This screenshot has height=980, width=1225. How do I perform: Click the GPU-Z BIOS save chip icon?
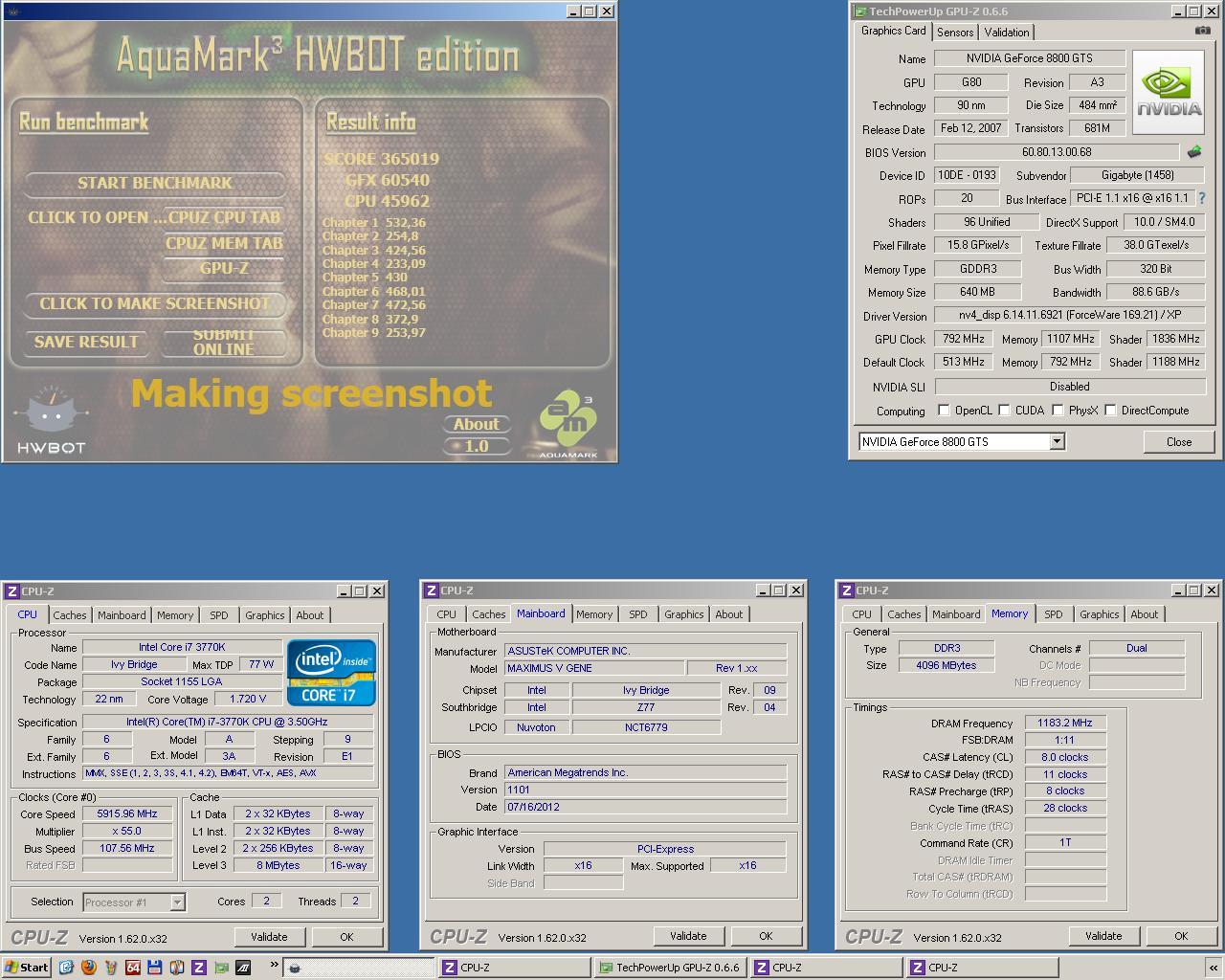1194,151
